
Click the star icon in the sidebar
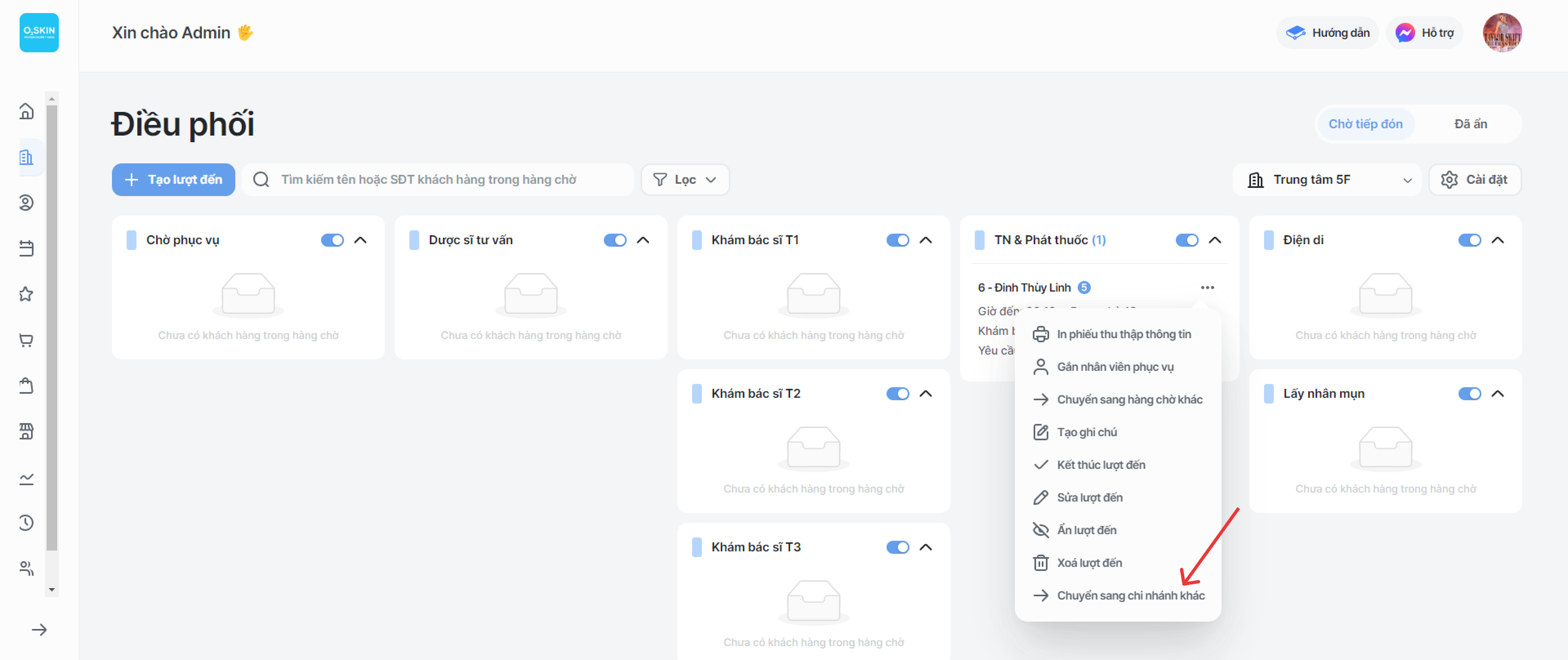click(x=26, y=294)
